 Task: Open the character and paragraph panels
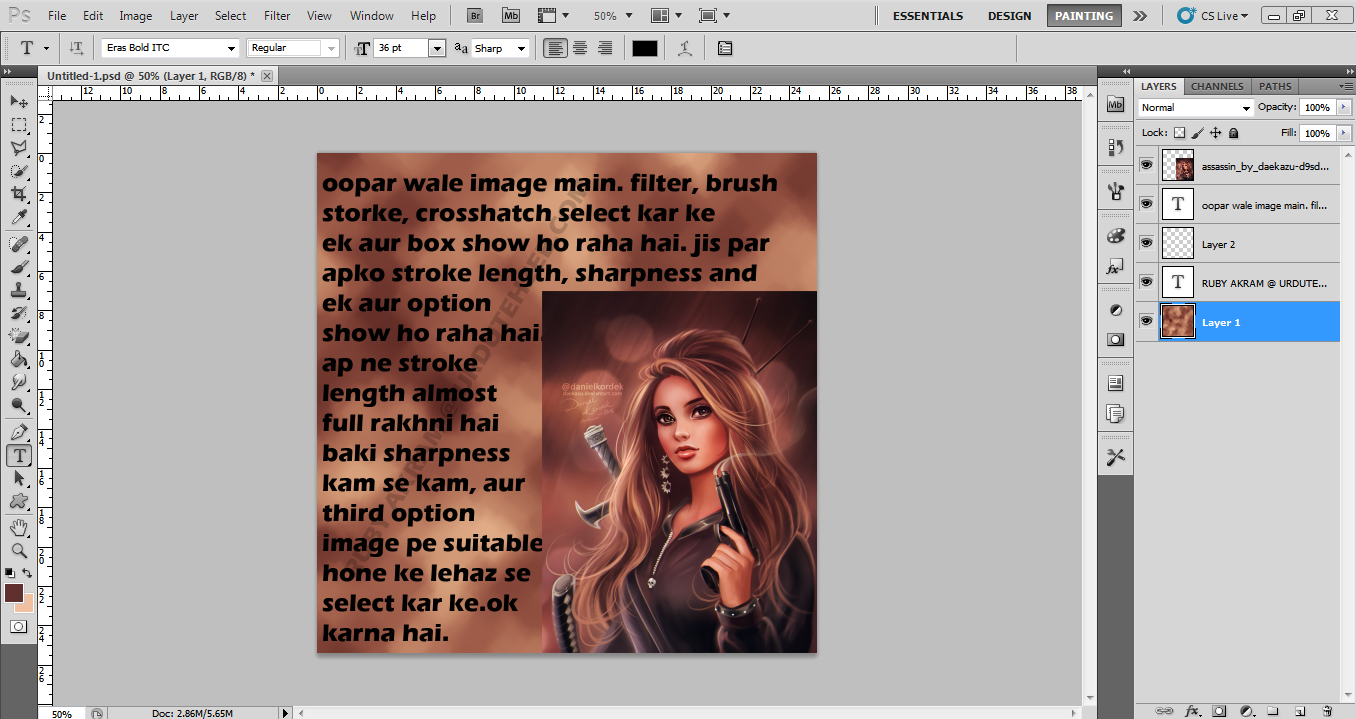[x=725, y=48]
